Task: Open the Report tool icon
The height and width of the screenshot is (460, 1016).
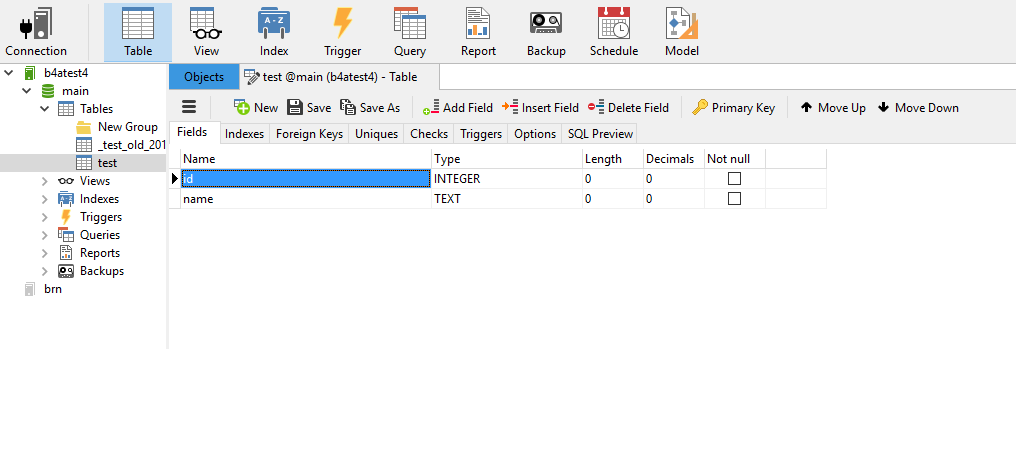Action: coord(478,32)
